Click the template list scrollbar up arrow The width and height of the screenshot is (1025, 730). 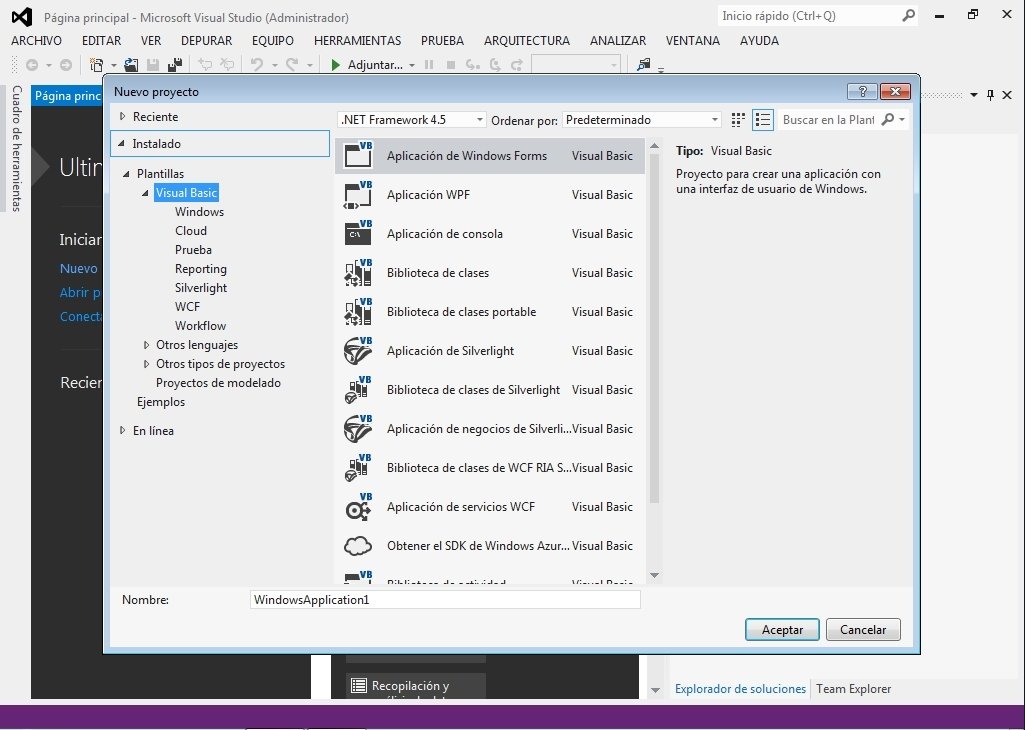(x=654, y=146)
